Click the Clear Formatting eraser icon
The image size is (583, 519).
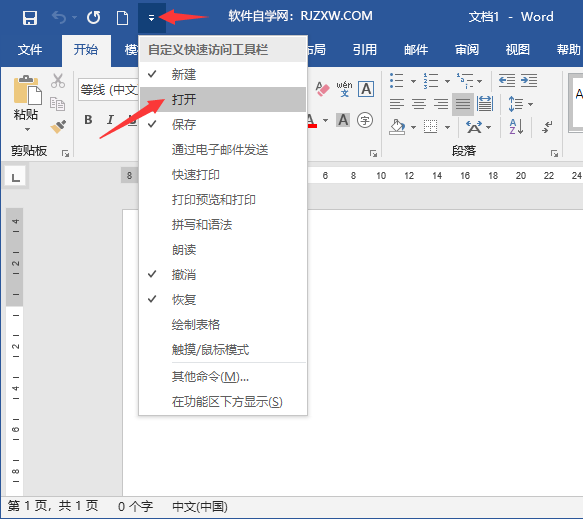(322, 89)
